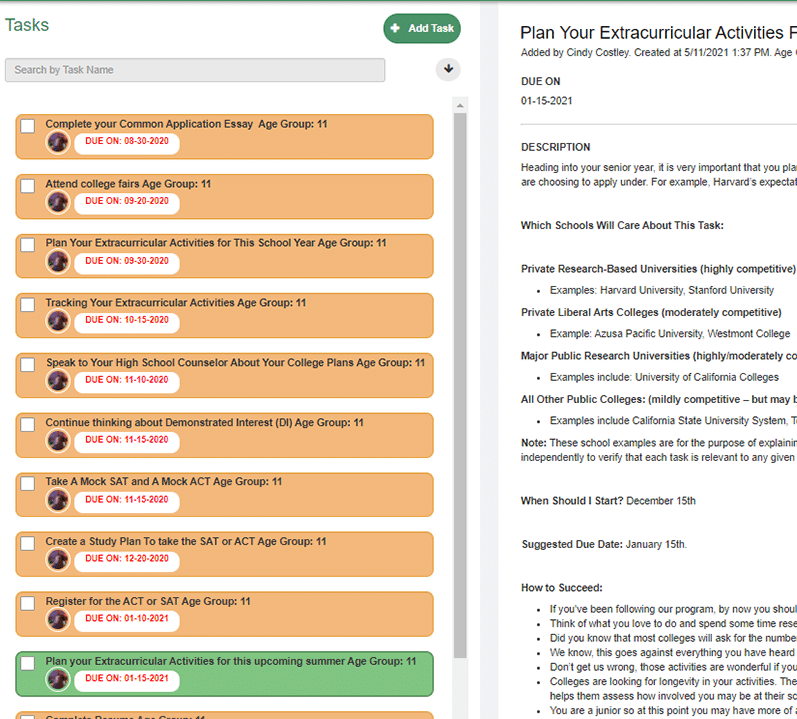Select the Take A Mock SAT and A Mock ACT task
Screen dimensions: 797x719
[225, 495]
